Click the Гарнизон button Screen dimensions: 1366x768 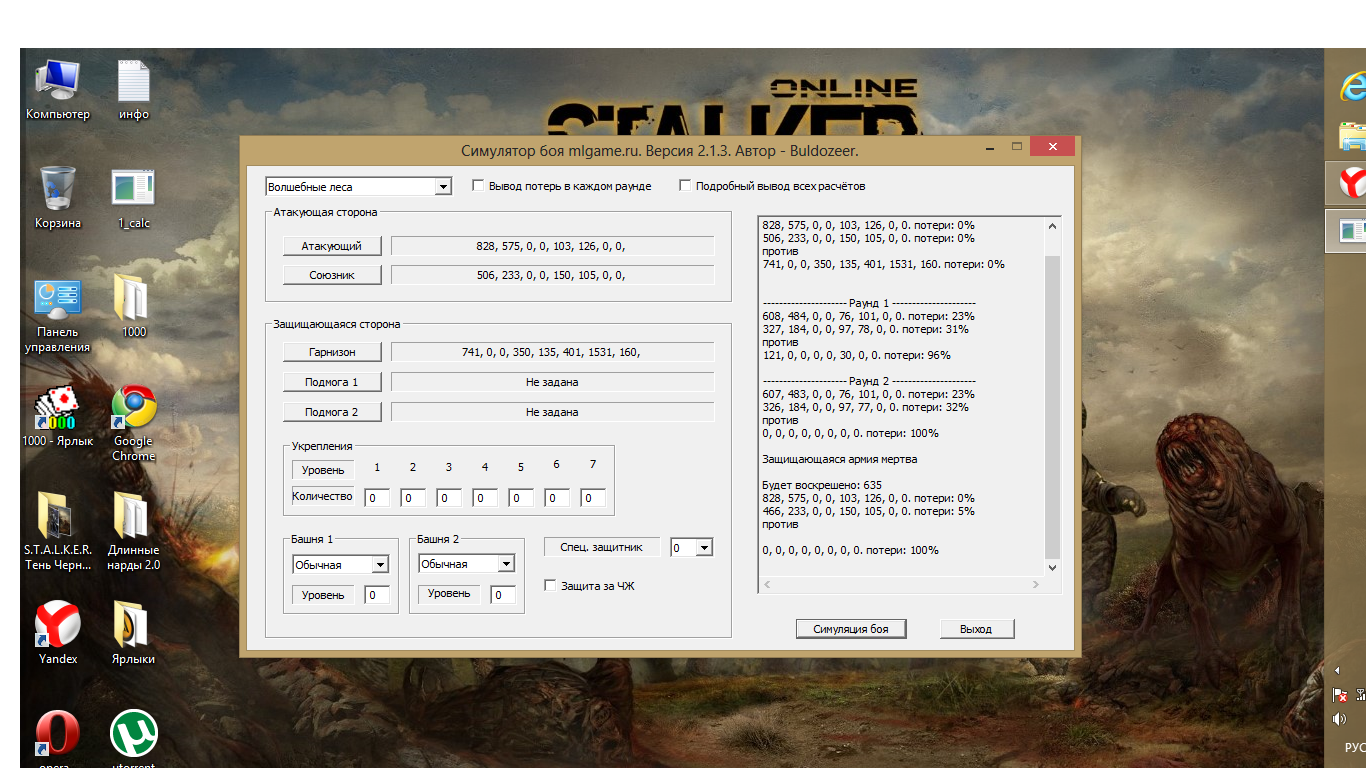(332, 352)
